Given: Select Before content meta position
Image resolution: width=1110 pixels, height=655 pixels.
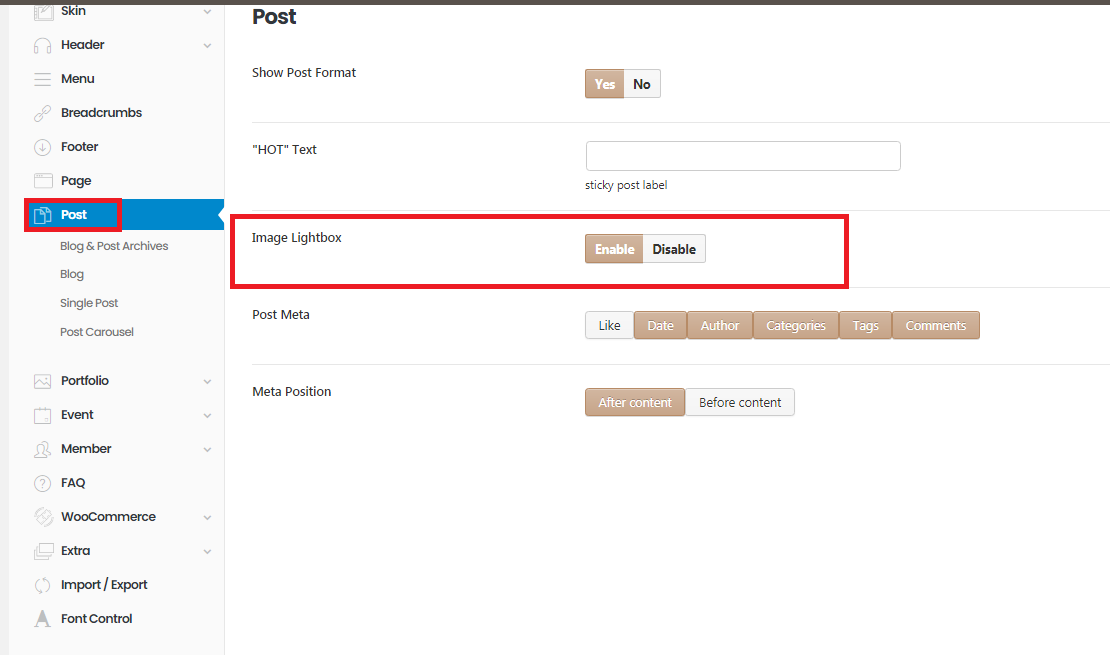Looking at the screenshot, I should 740,403.
